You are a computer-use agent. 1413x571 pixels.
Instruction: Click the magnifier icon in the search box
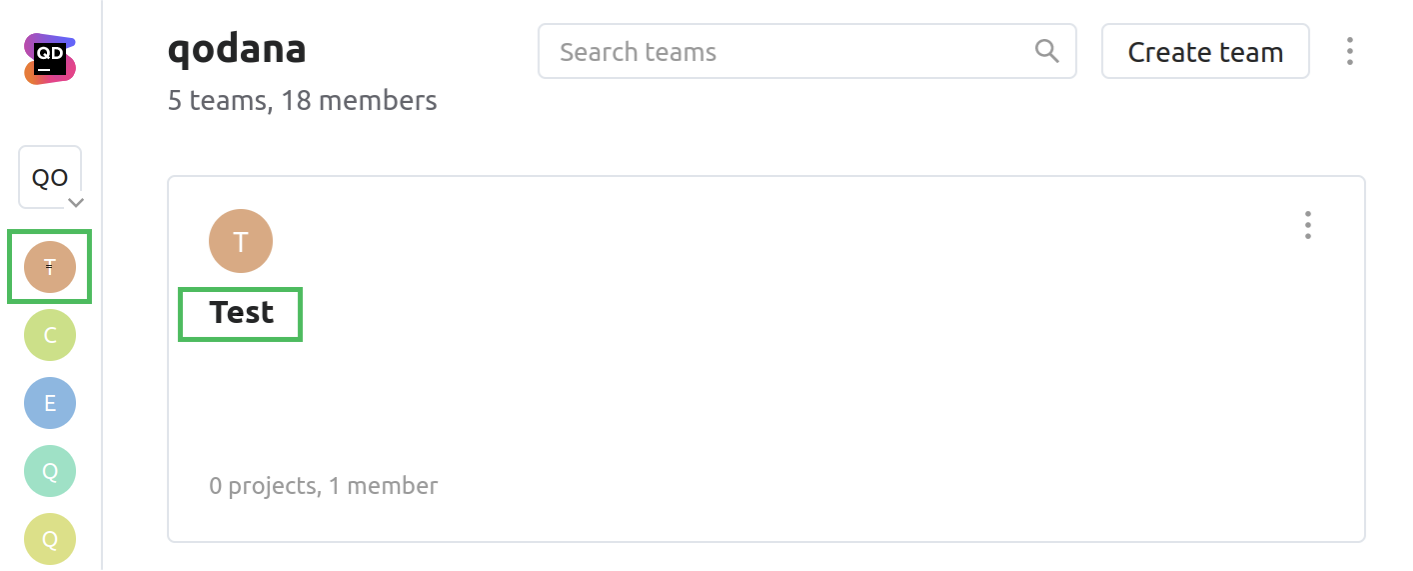click(1047, 51)
